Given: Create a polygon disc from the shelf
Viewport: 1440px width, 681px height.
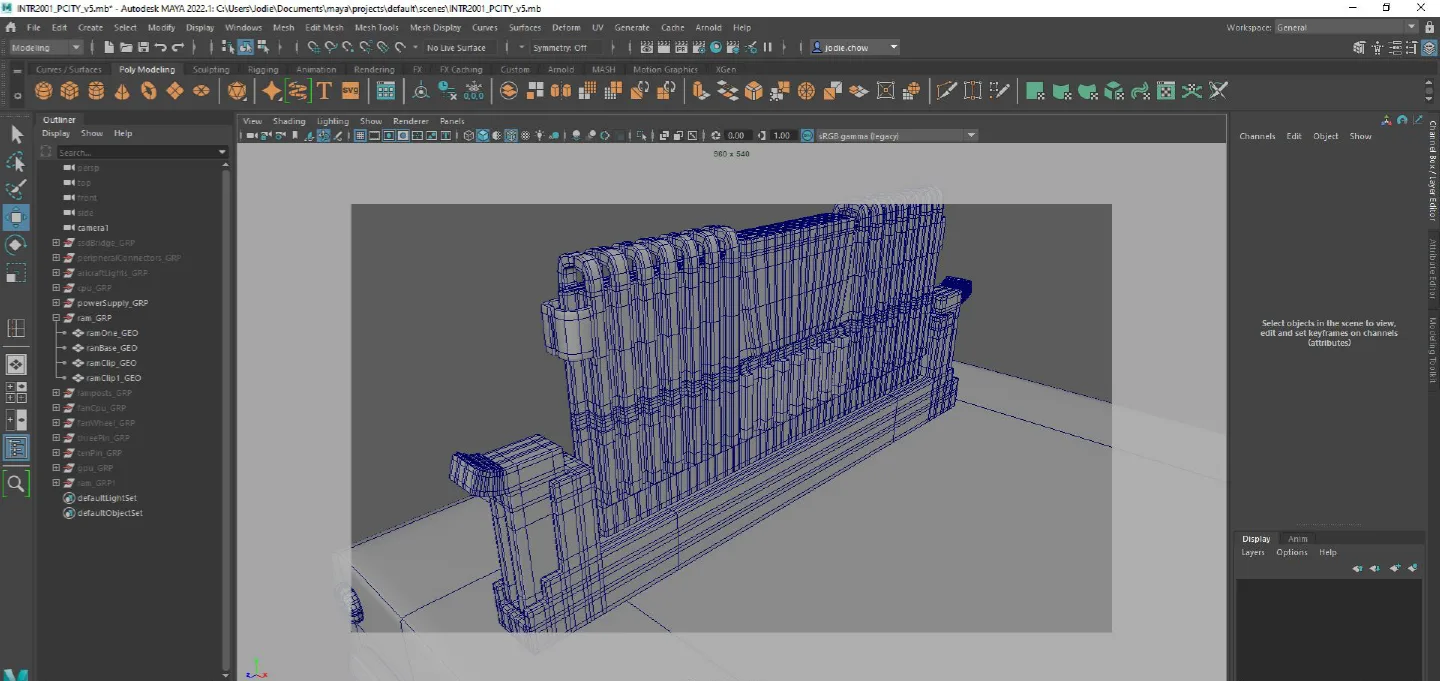Looking at the screenshot, I should click(x=201, y=91).
